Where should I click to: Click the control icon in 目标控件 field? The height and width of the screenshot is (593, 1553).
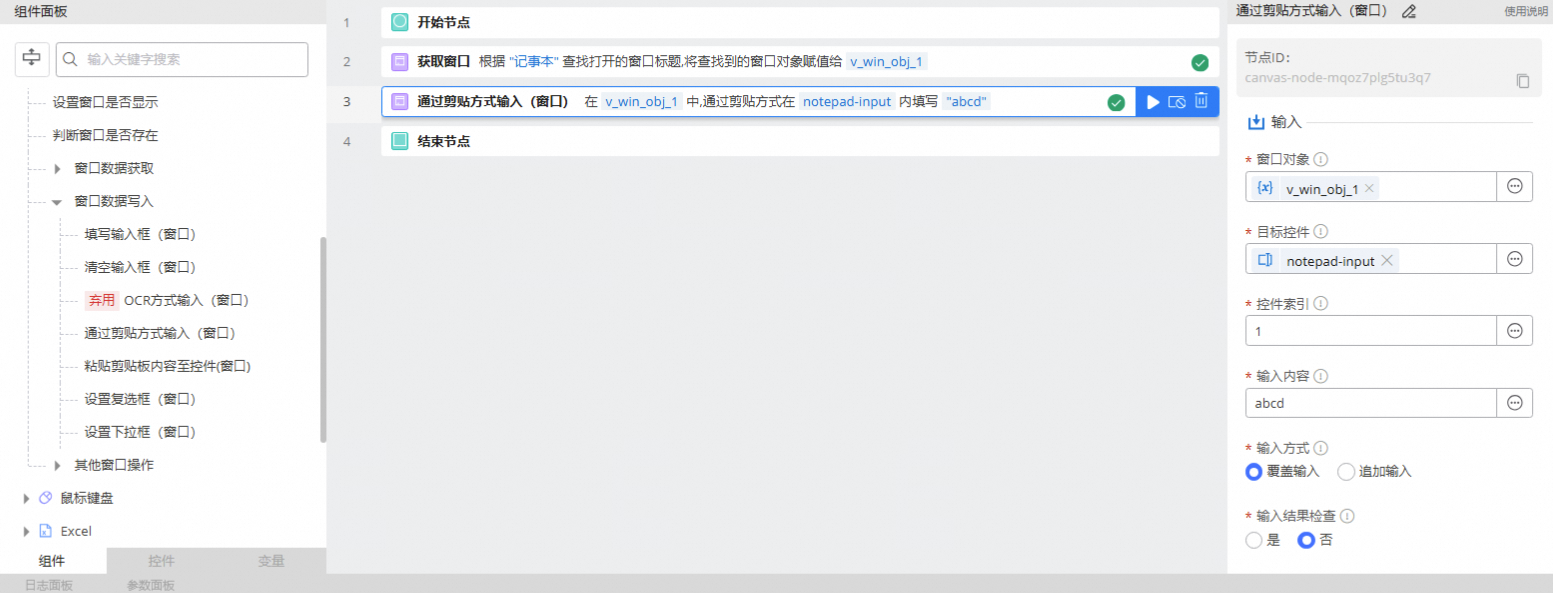point(1265,260)
